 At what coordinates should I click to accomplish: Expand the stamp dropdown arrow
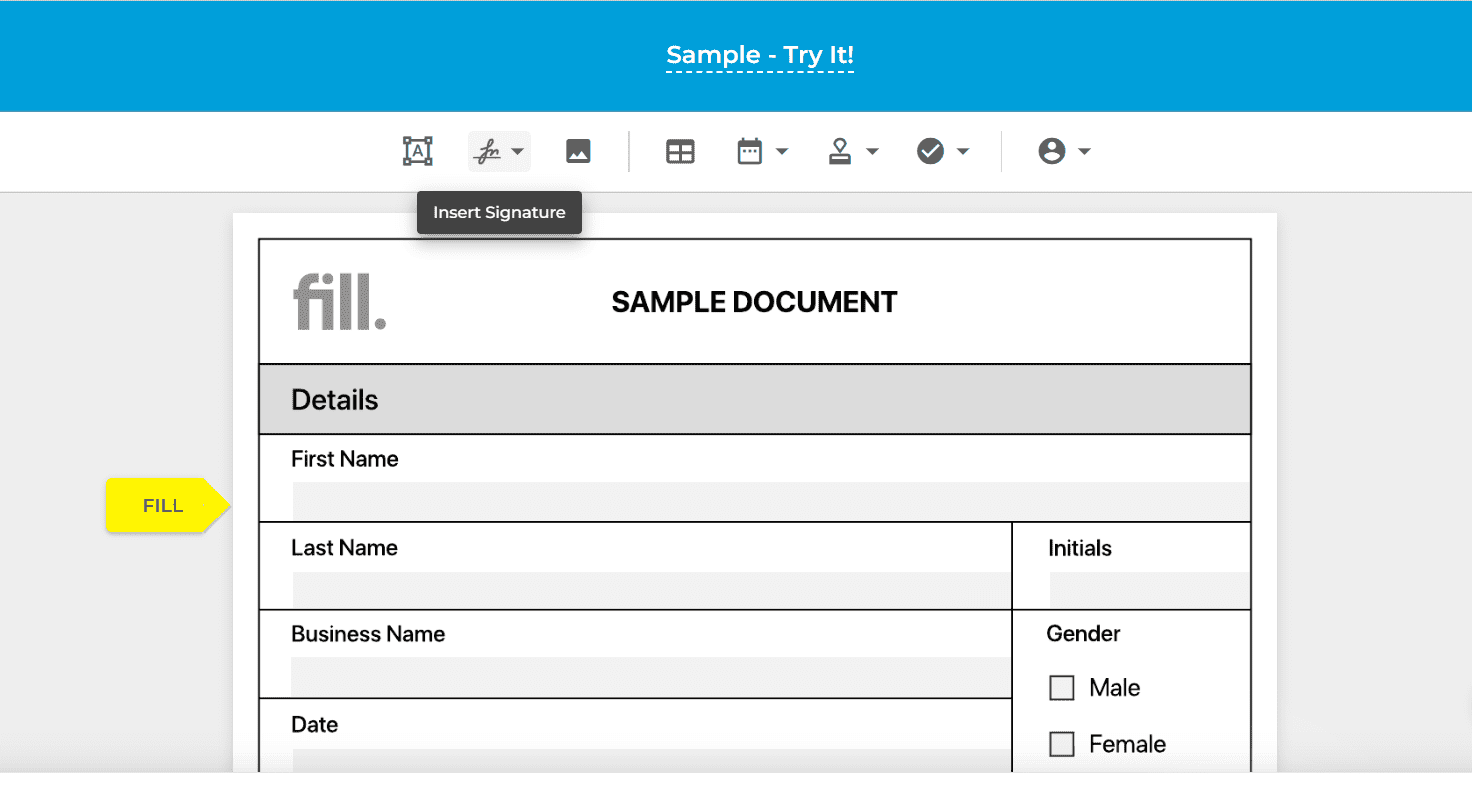872,152
